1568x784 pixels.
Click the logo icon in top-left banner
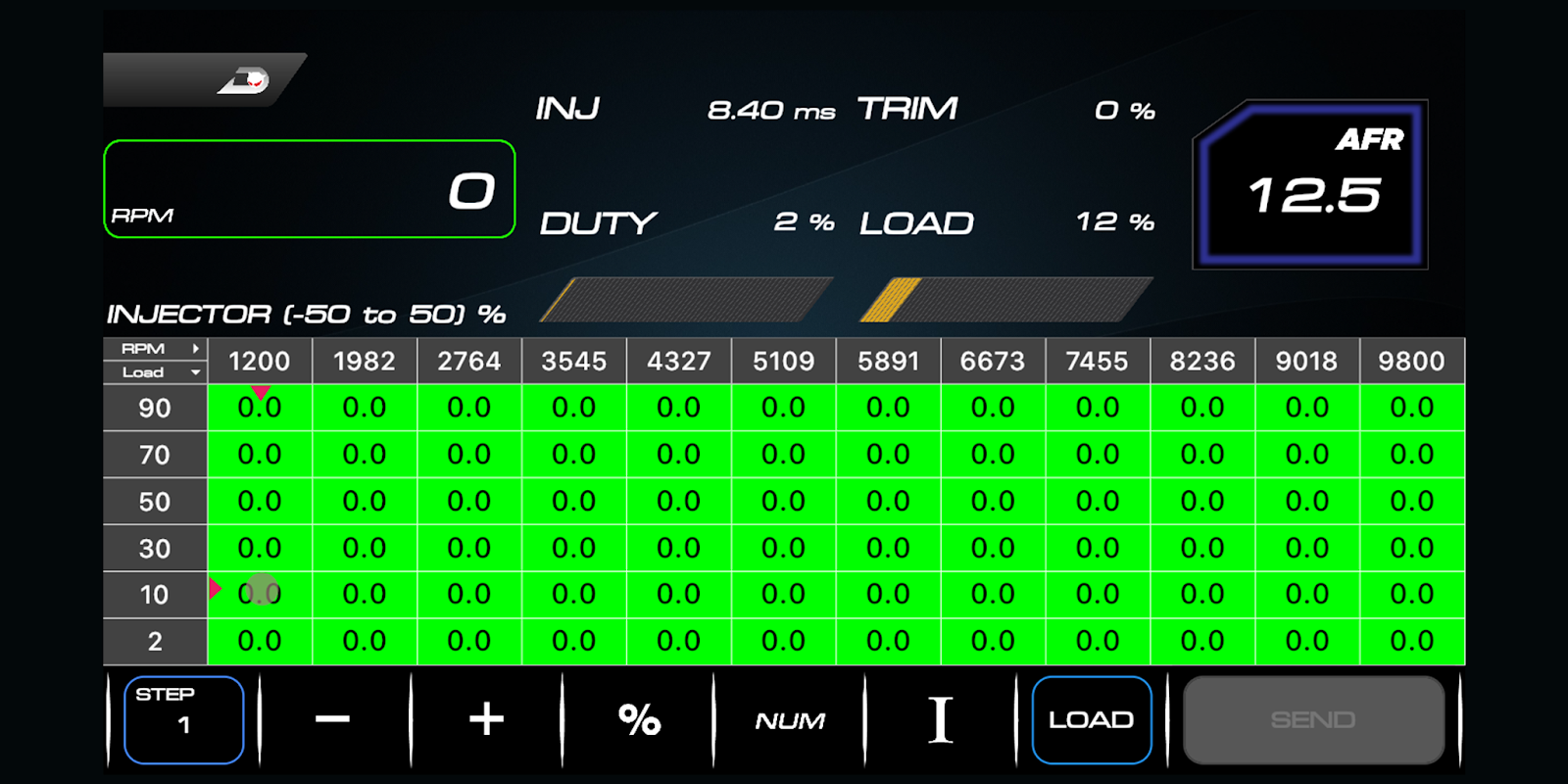pyautogui.click(x=244, y=80)
